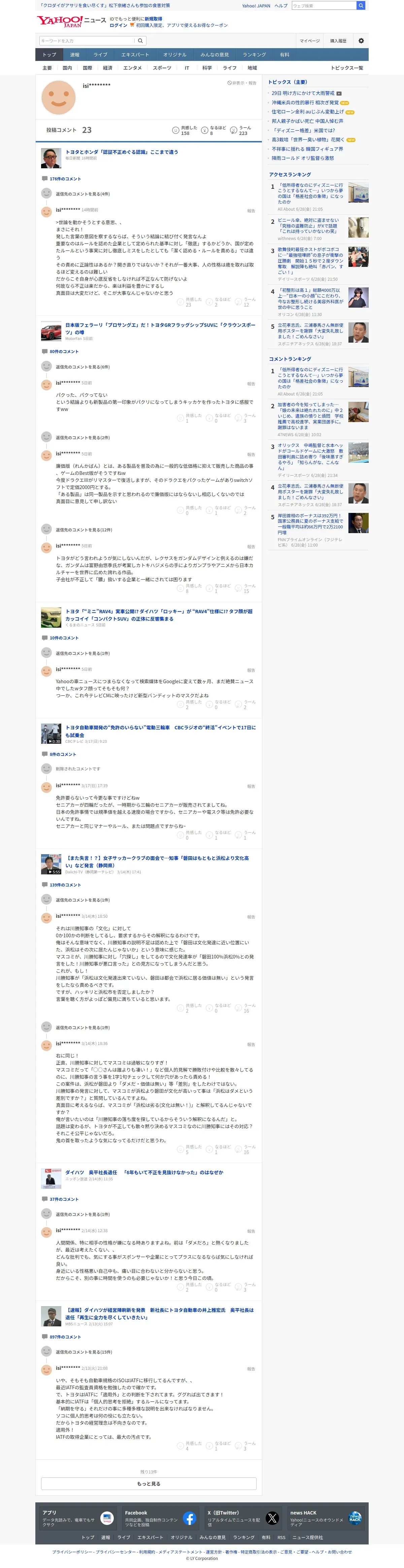Click 共感した 8 reaction on Lexus comment
The height and width of the screenshot is (1568, 404).
tap(189, 589)
